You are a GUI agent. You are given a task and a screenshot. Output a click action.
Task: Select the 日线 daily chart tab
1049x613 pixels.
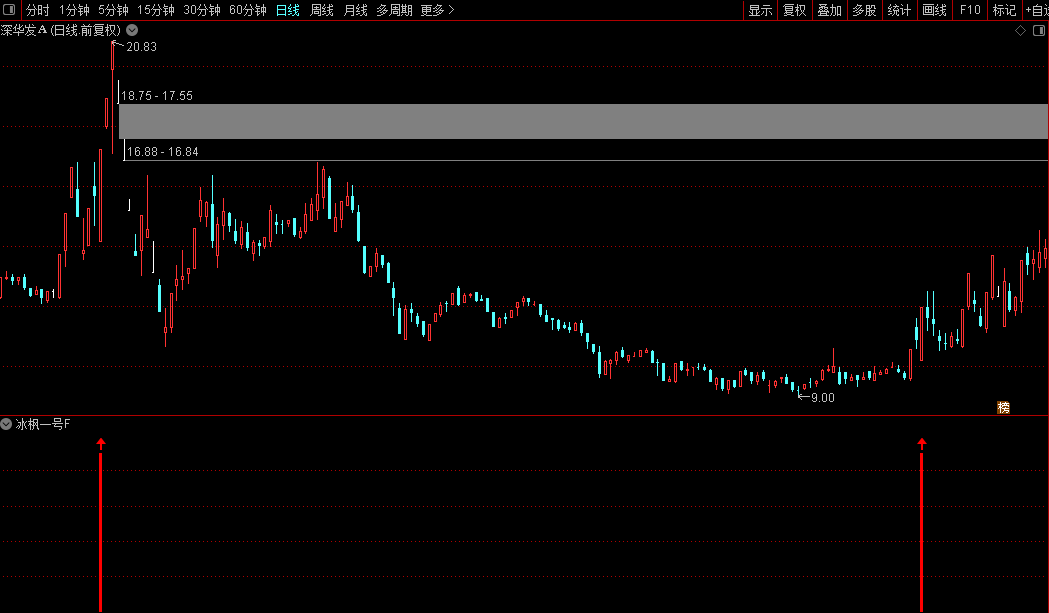(288, 10)
